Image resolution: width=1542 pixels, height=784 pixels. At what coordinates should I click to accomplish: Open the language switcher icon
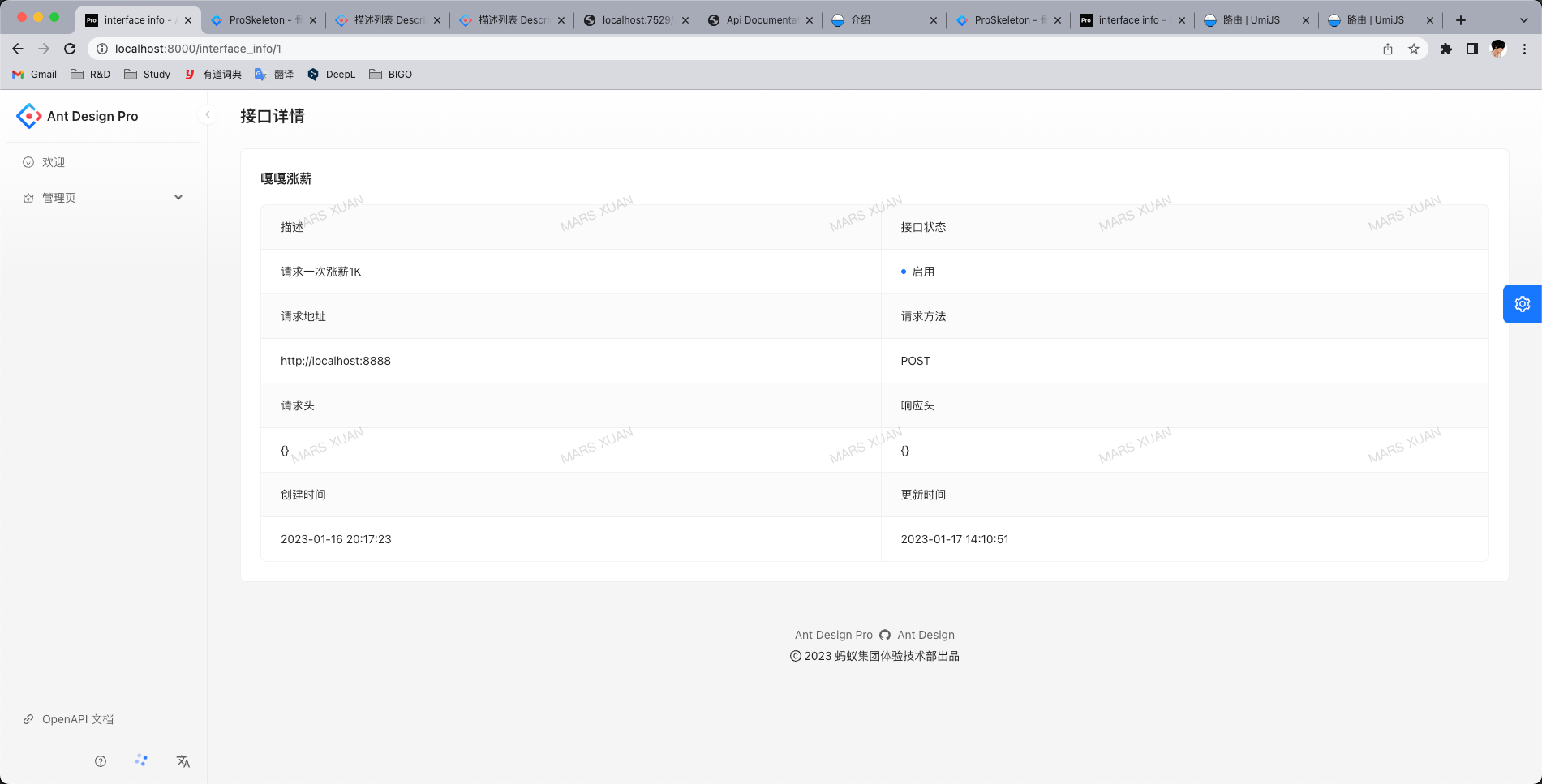point(183,761)
